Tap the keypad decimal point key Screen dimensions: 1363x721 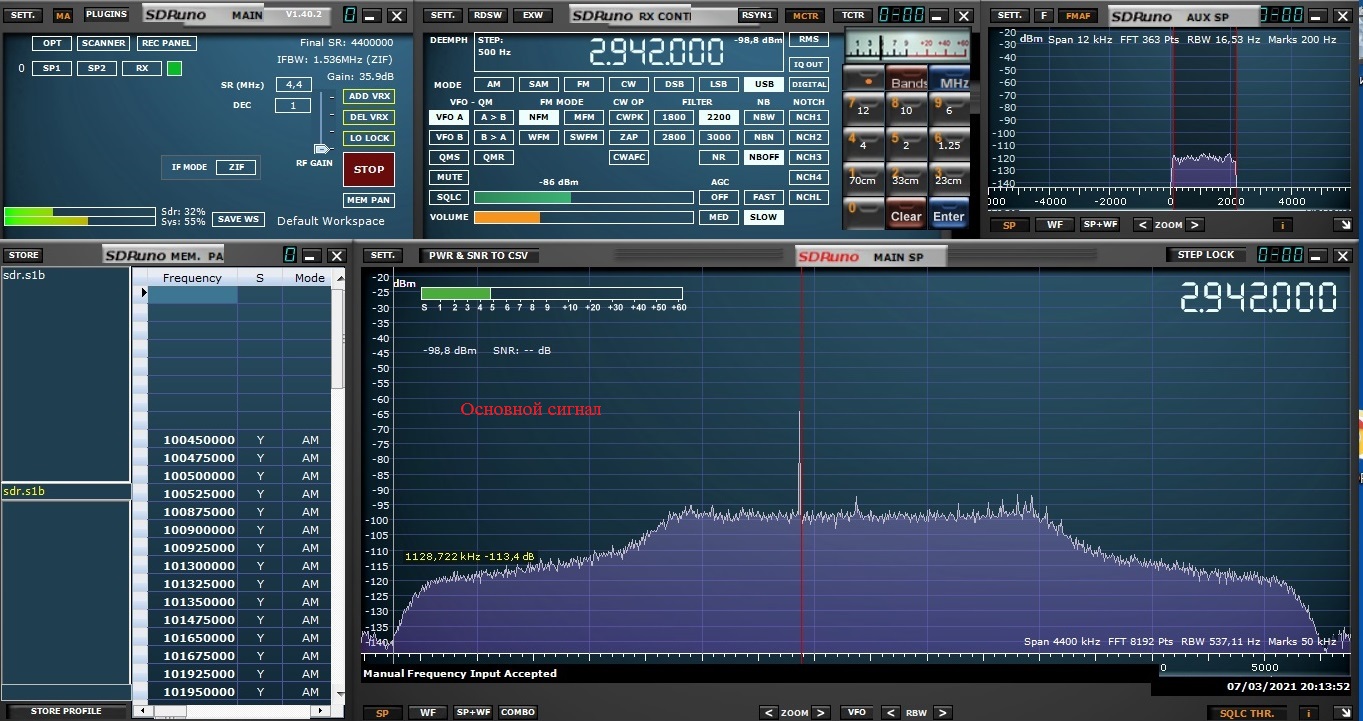tap(863, 78)
